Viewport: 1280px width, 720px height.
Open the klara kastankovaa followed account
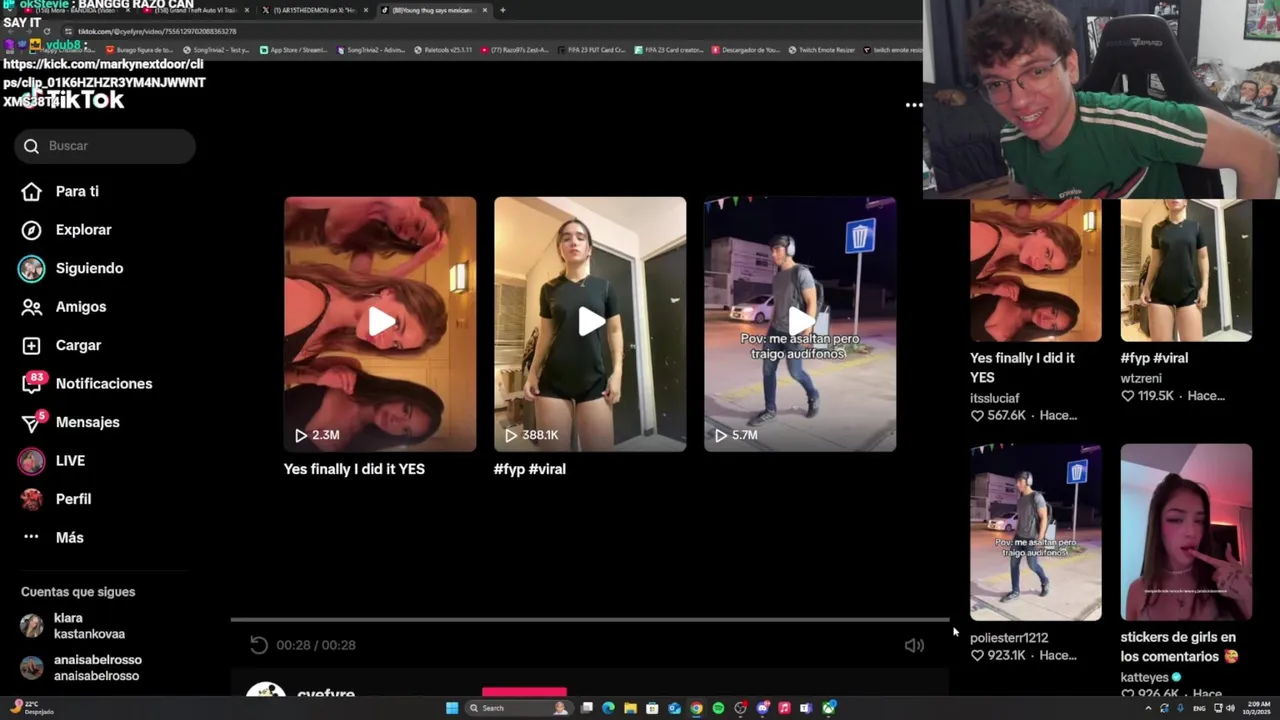(72, 626)
